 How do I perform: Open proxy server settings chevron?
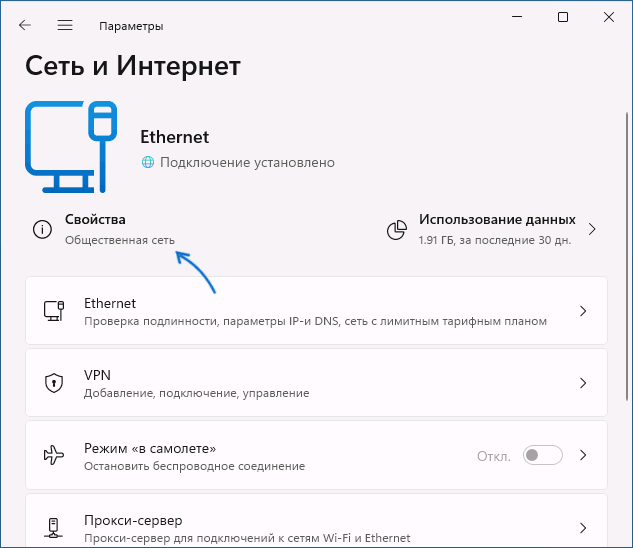[x=583, y=528]
